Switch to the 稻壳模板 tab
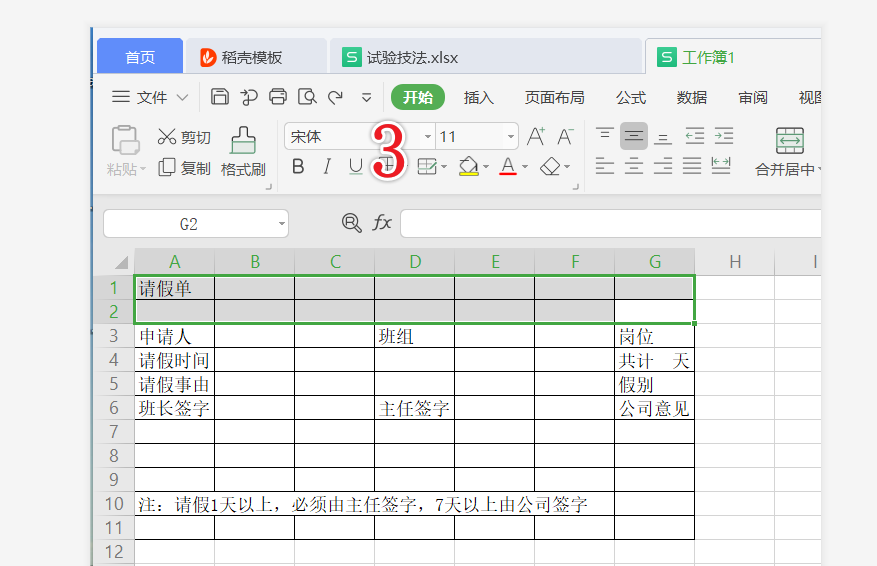877x566 pixels. (256, 56)
